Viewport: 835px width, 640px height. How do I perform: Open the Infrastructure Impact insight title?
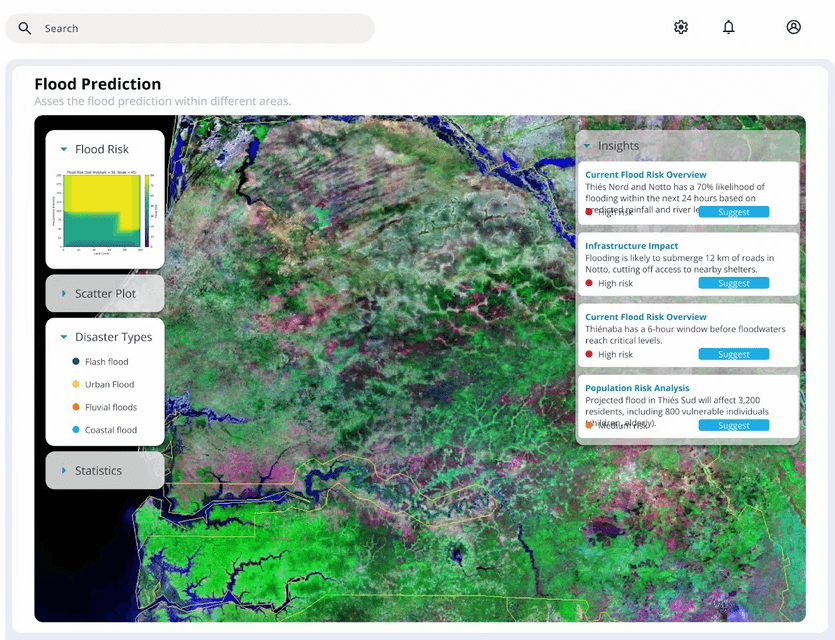pyautogui.click(x=632, y=246)
